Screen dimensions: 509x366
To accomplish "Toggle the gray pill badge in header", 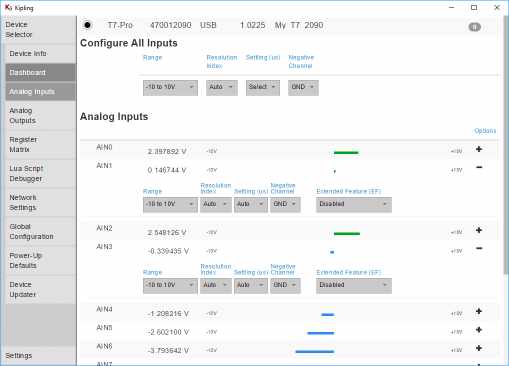I will pyautogui.click(x=474, y=27).
